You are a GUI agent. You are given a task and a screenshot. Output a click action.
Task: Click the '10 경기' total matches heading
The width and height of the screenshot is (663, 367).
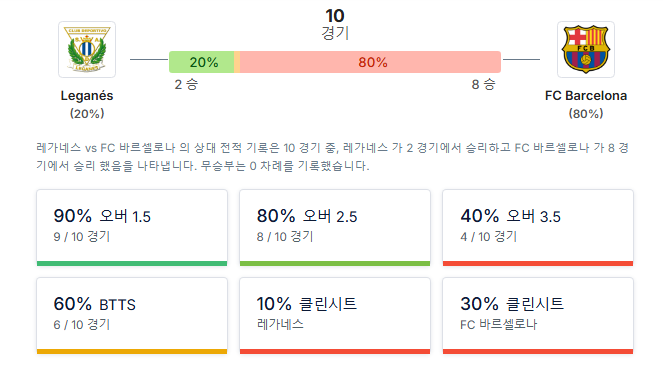[335, 24]
